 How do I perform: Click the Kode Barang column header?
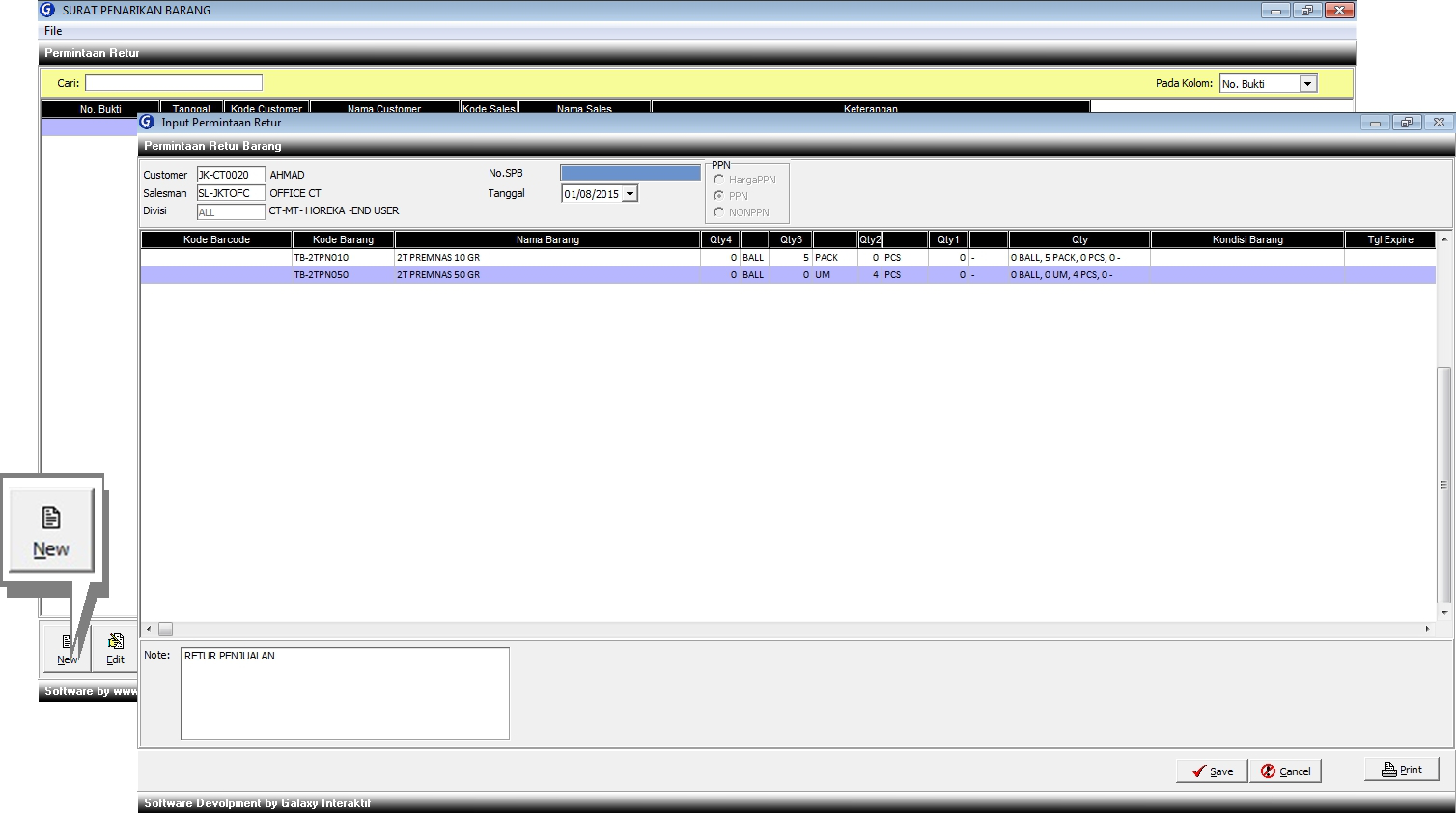coord(343,239)
